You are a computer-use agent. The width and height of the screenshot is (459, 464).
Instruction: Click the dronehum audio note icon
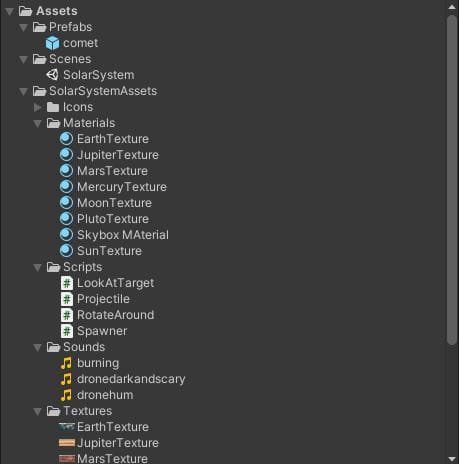pos(66,395)
